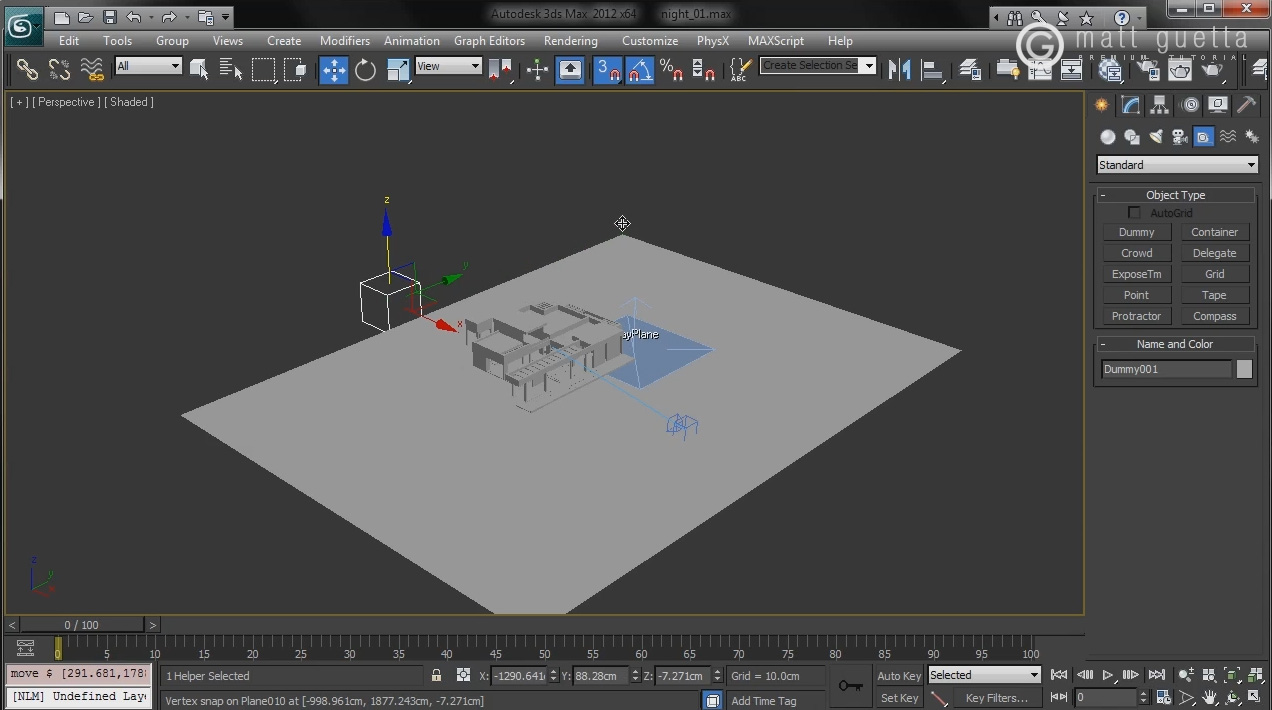
Task: Toggle the Percent Snap button
Action: [672, 69]
